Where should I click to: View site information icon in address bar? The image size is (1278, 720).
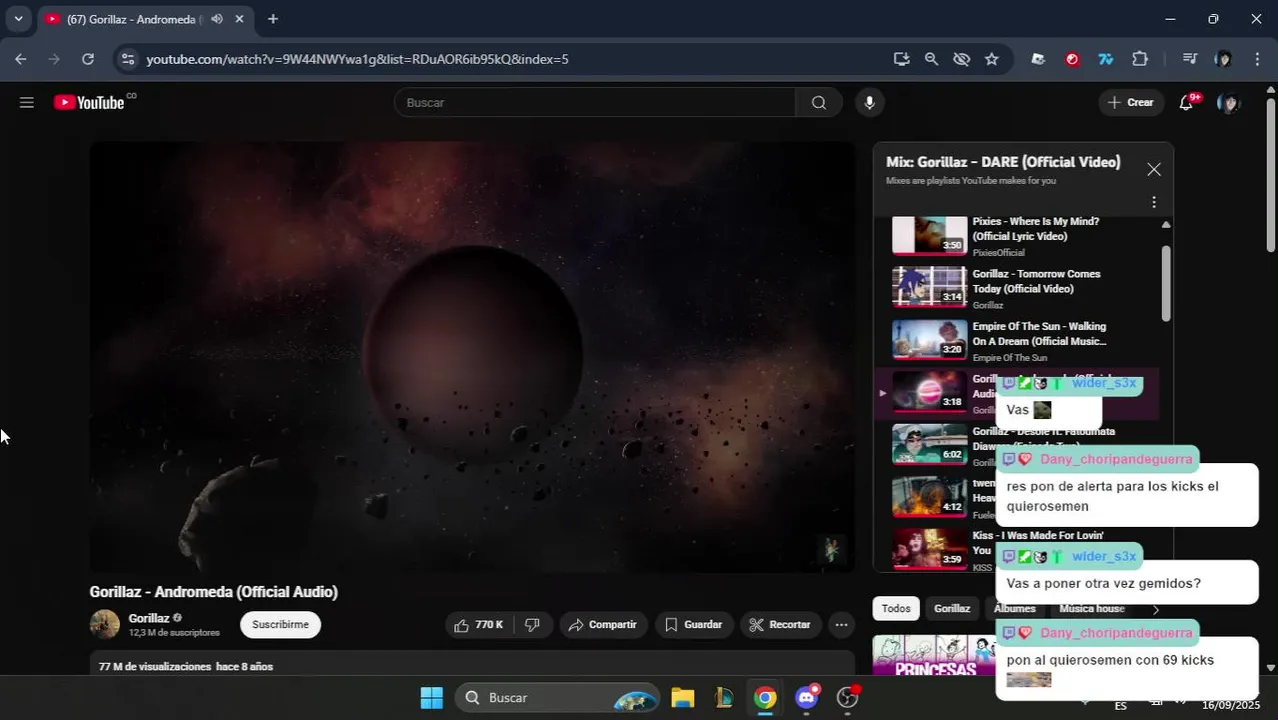(128, 59)
